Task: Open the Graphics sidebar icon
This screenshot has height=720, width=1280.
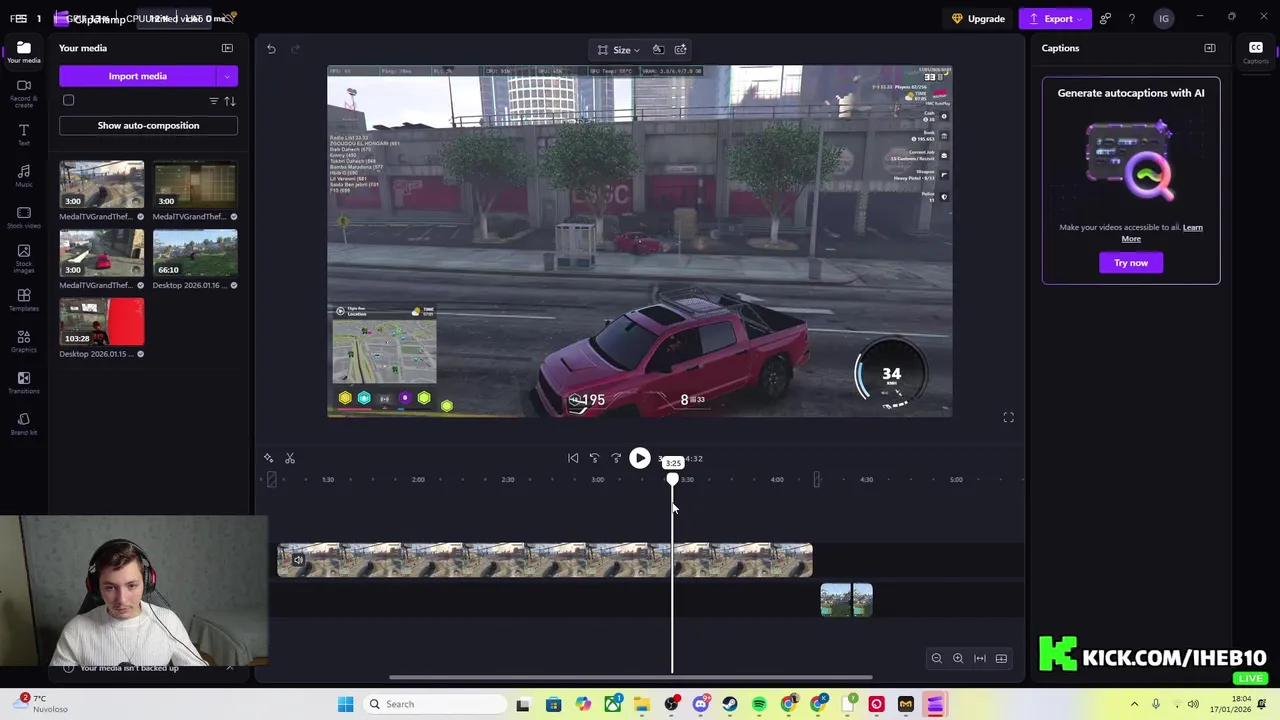Action: click(x=24, y=341)
